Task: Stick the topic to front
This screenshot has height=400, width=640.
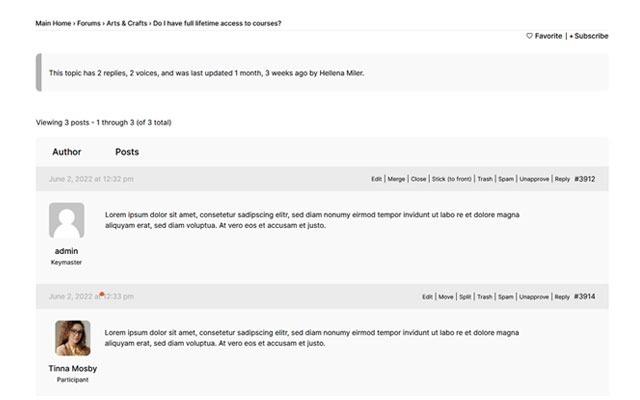Action: tap(451, 179)
